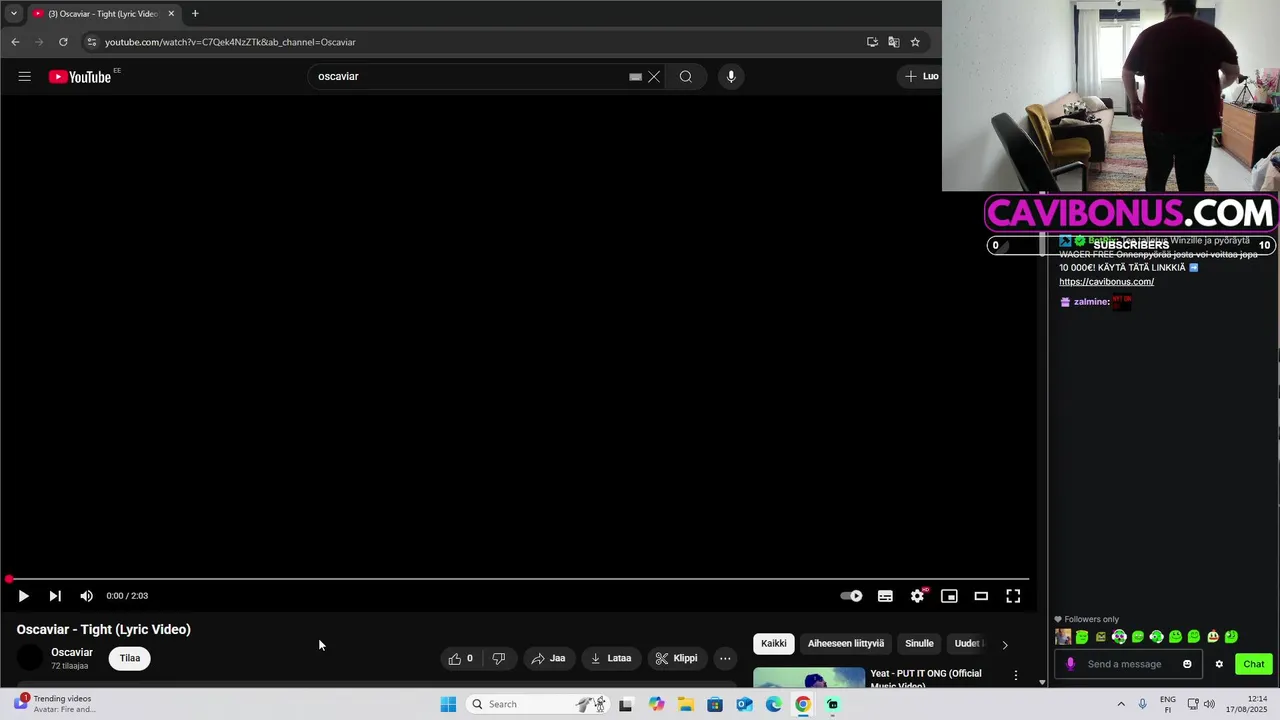Go back in the browser
The height and width of the screenshot is (720, 1280).
[15, 42]
